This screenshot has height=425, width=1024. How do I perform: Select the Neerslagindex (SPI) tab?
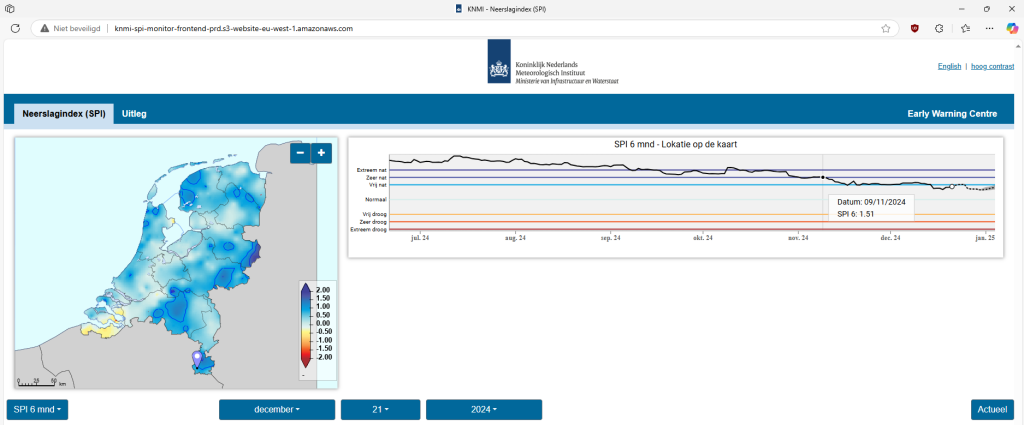point(64,114)
